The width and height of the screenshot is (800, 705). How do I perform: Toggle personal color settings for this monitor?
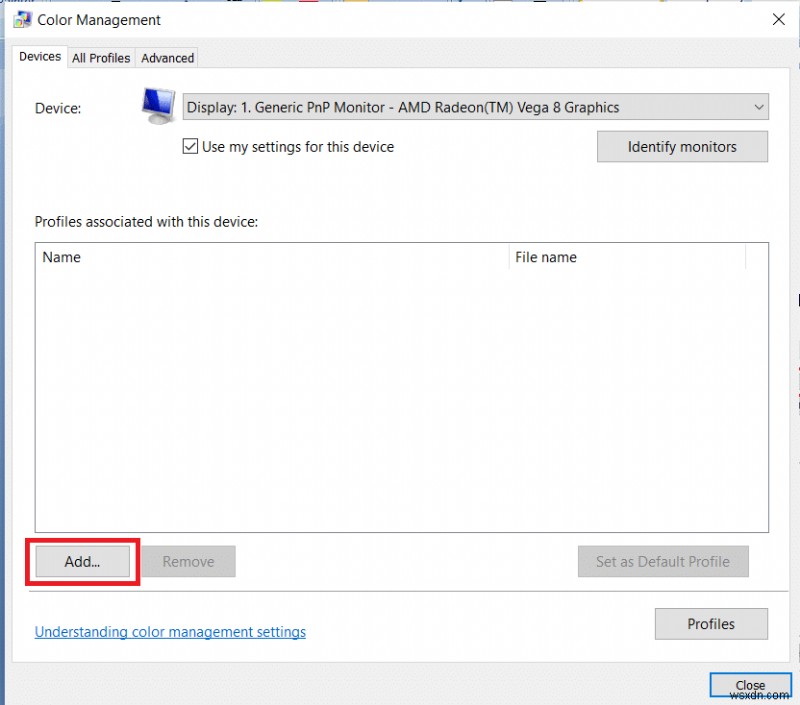coord(190,146)
